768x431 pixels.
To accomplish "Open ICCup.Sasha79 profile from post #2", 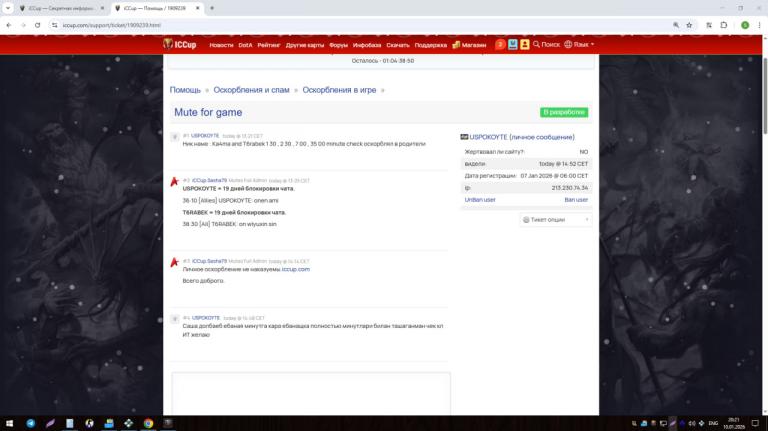I will 209,180.
